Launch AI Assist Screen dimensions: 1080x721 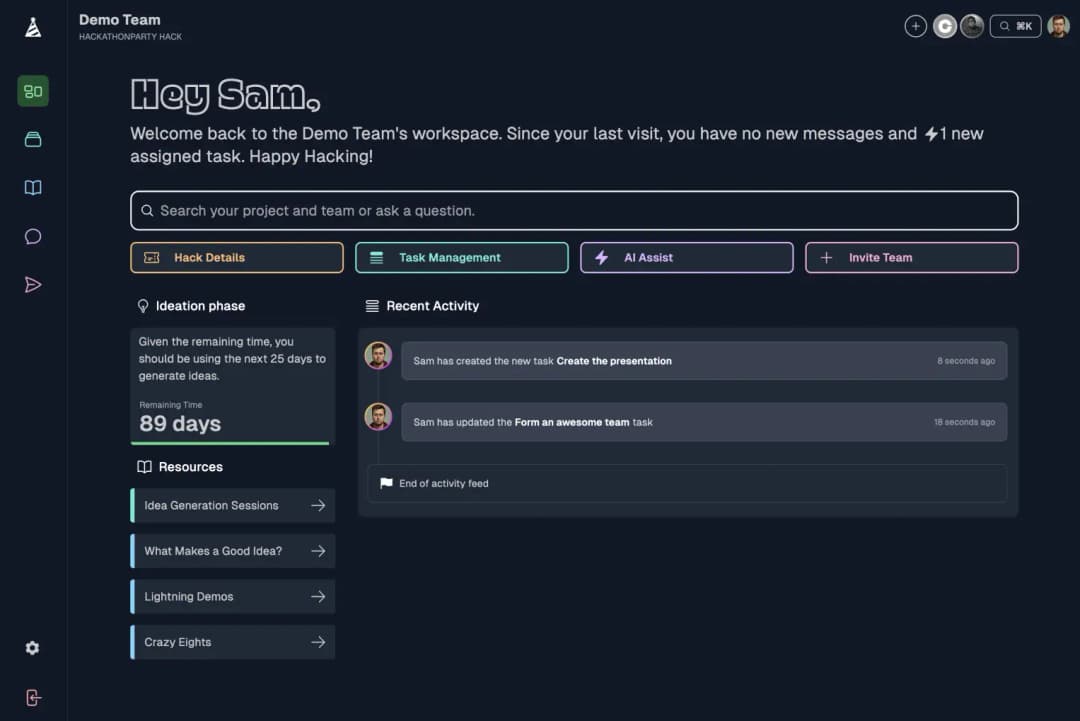point(686,258)
